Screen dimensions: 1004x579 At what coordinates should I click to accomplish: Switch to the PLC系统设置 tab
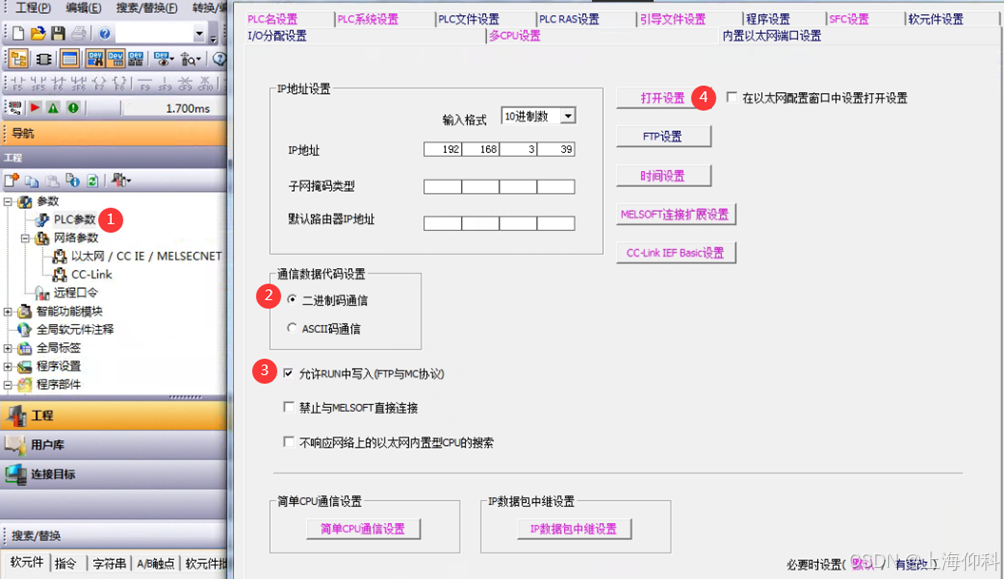[x=366, y=17]
